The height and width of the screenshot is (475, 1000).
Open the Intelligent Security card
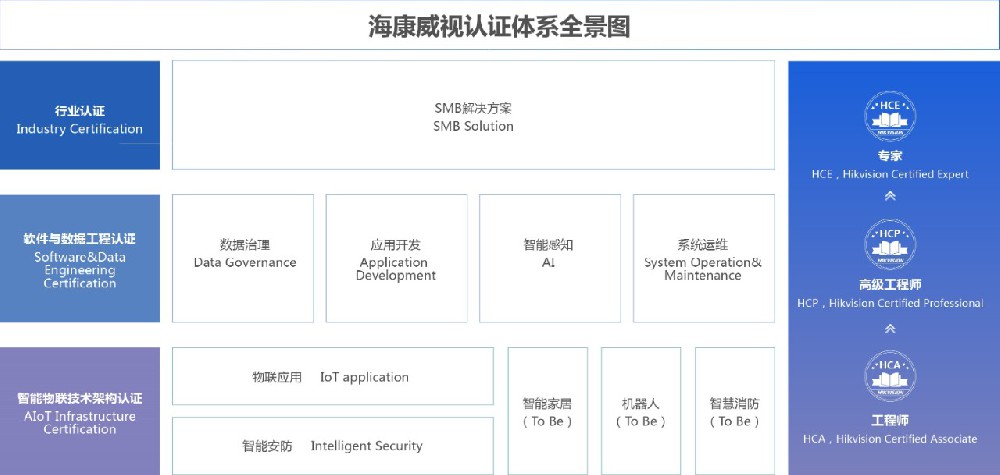coord(333,446)
